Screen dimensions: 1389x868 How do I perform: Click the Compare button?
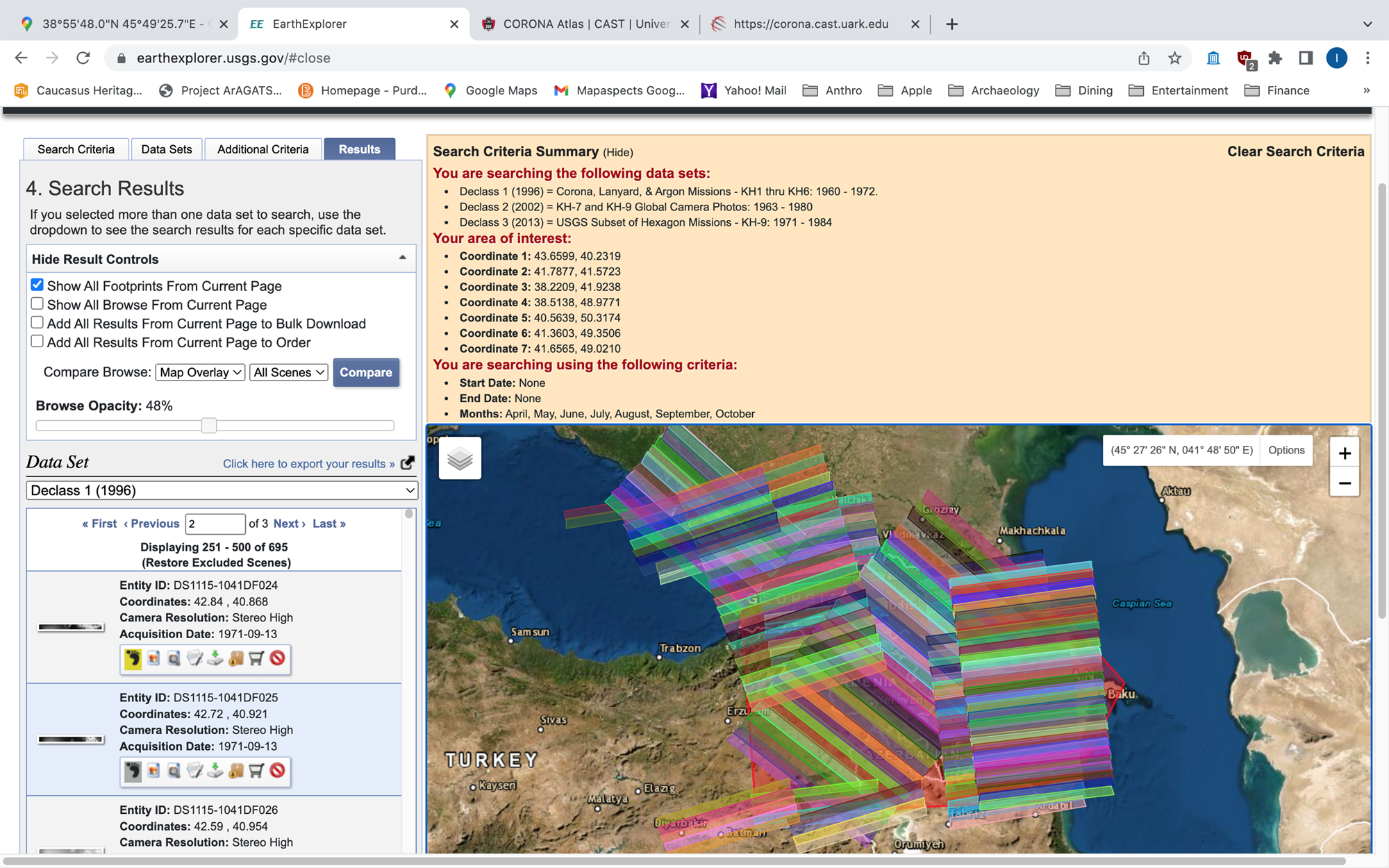[366, 372]
